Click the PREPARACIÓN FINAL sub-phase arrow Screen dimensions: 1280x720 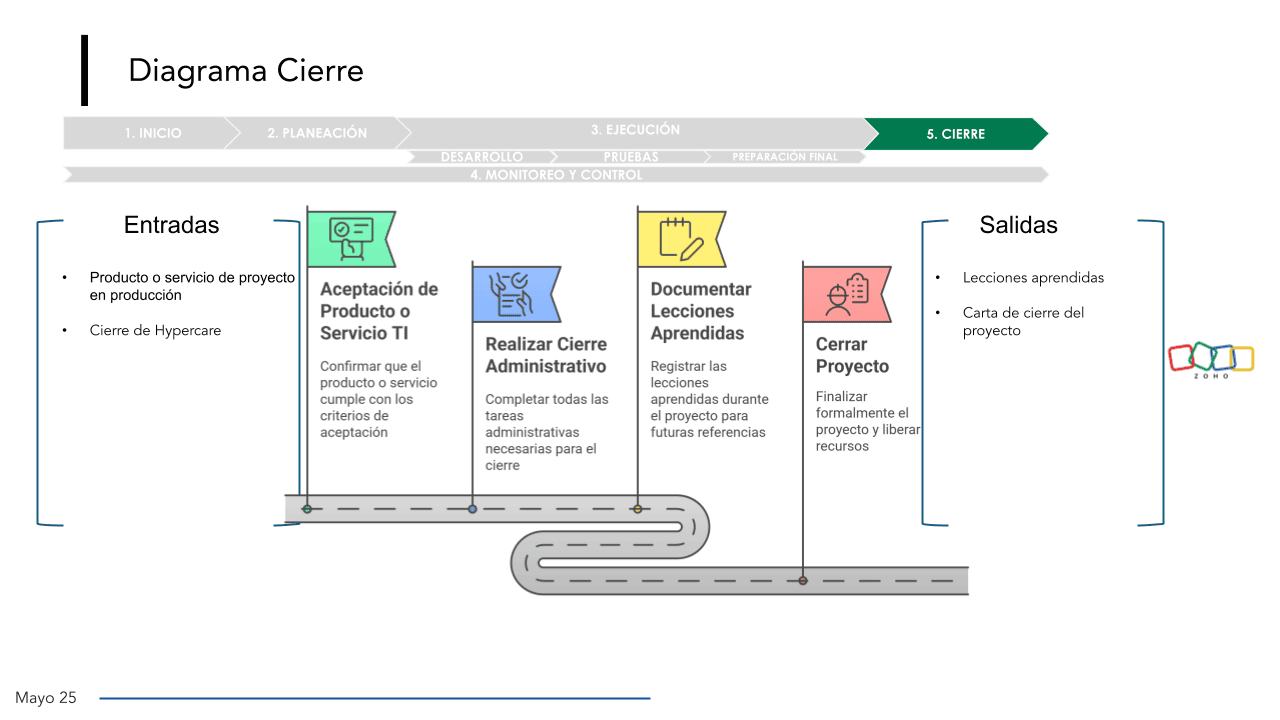point(784,157)
